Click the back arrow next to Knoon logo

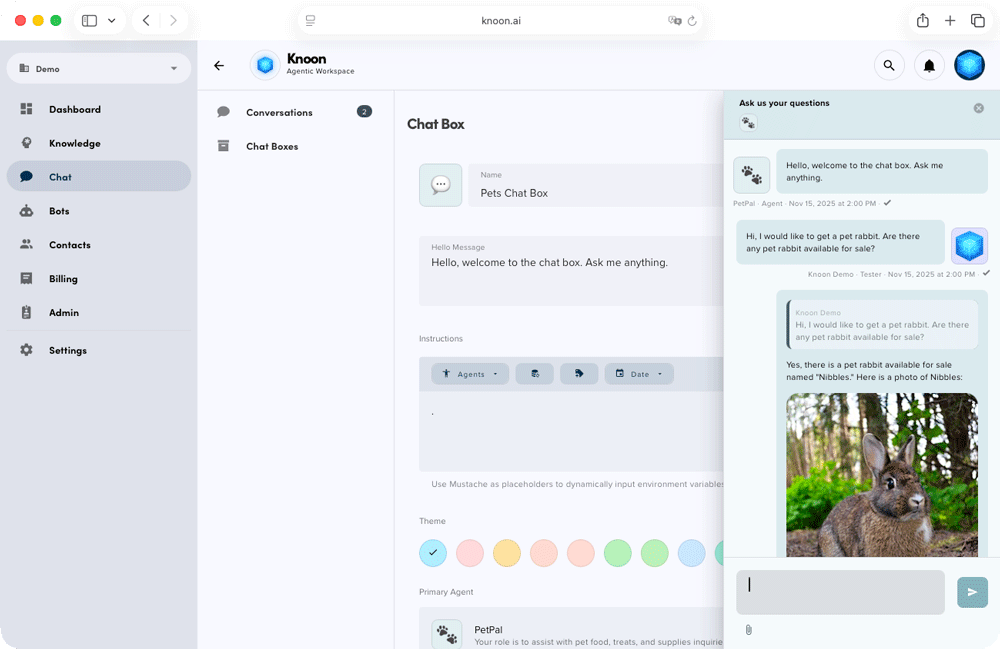219,65
